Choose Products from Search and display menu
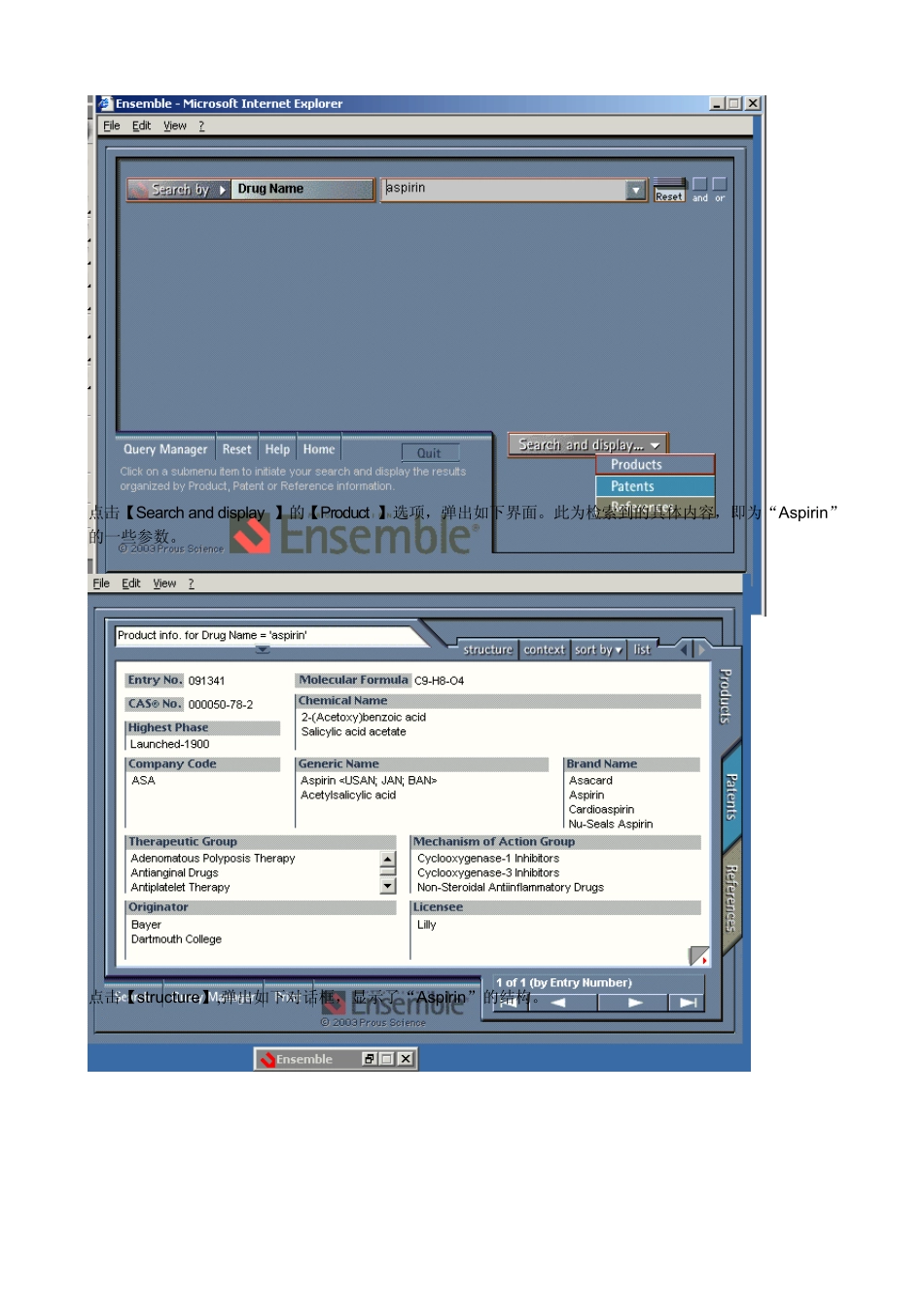 click(655, 465)
